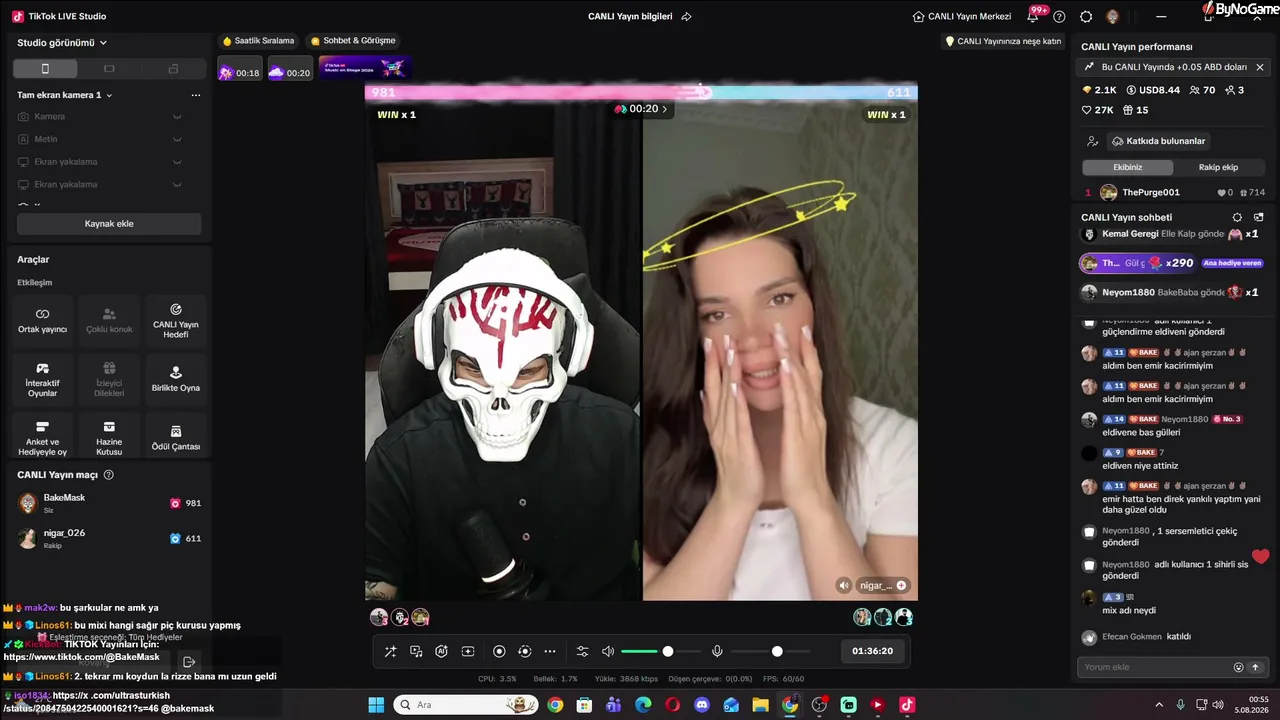Open more options in the control bar

click(550, 651)
